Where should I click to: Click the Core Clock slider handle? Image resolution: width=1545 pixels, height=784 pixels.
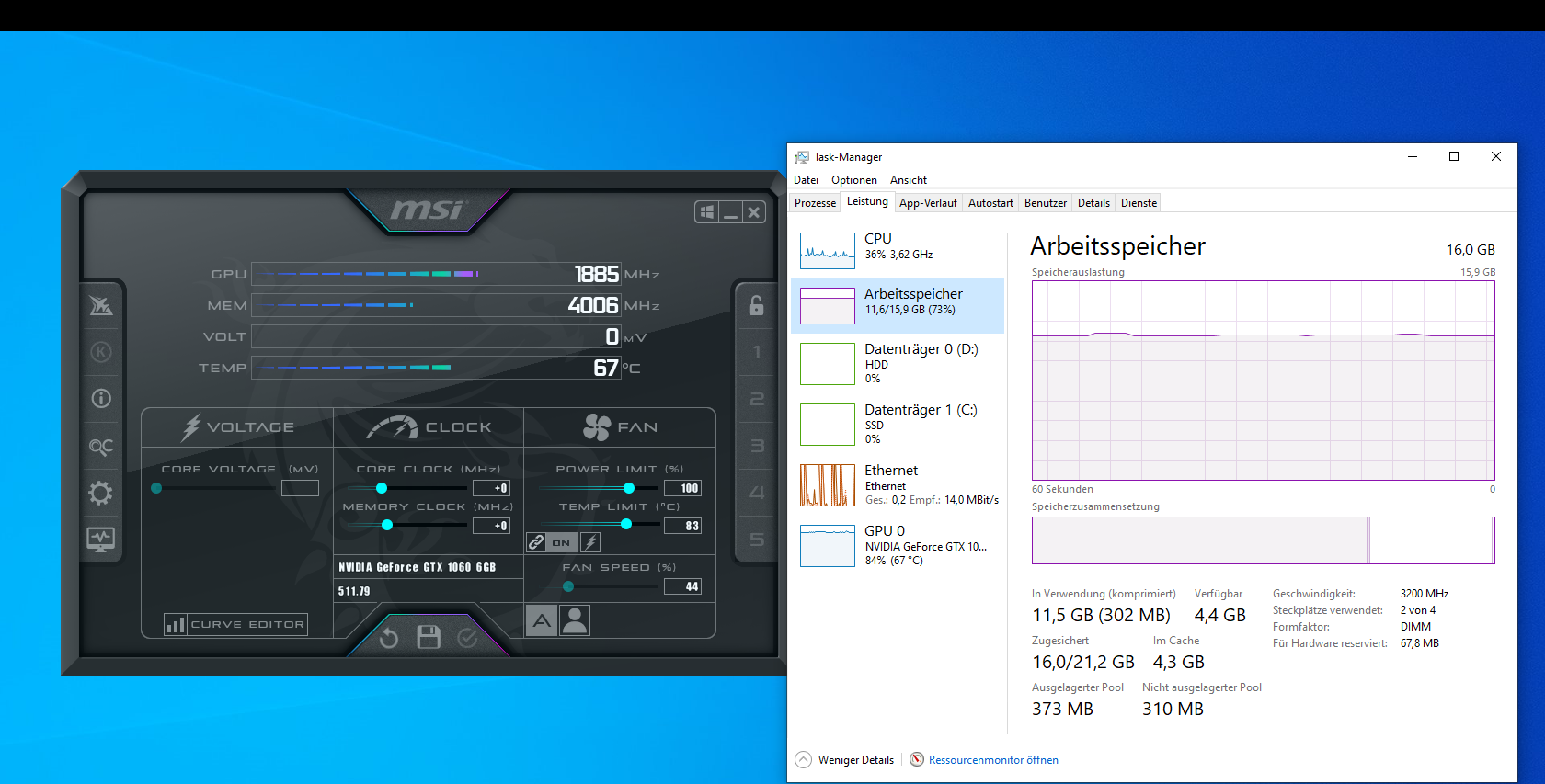[382, 488]
